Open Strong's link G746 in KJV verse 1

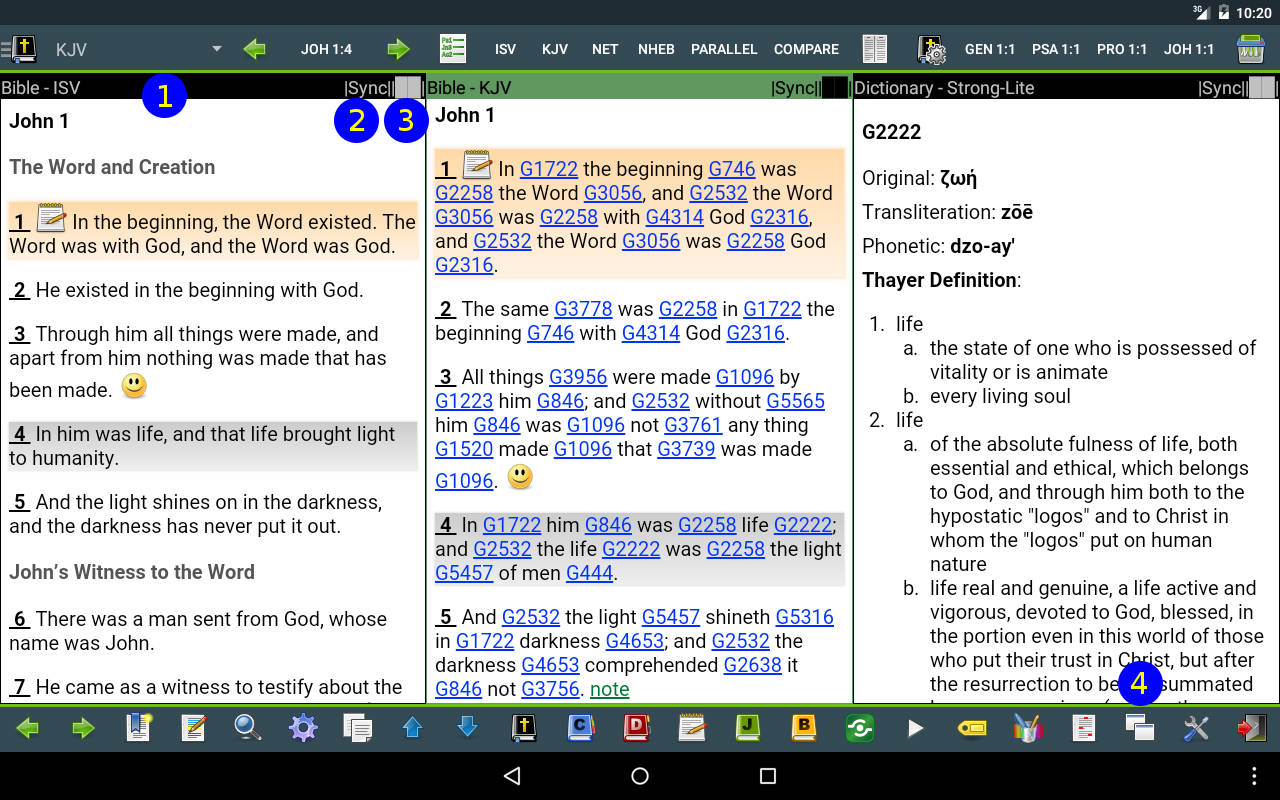tap(732, 169)
